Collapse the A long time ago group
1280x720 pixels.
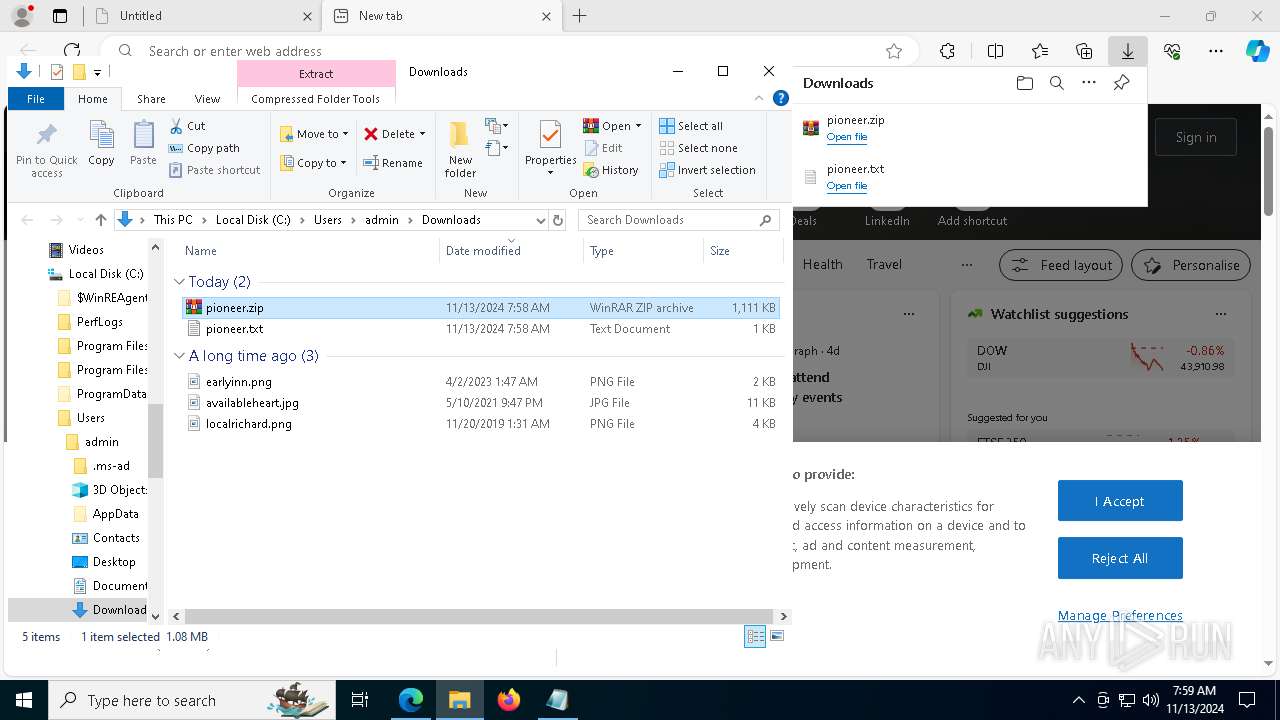coord(180,356)
